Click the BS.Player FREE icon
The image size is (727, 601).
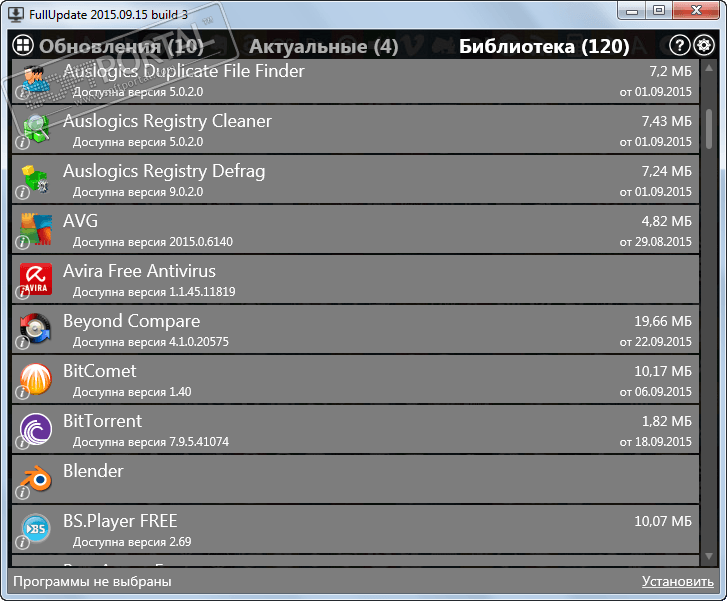(x=36, y=529)
